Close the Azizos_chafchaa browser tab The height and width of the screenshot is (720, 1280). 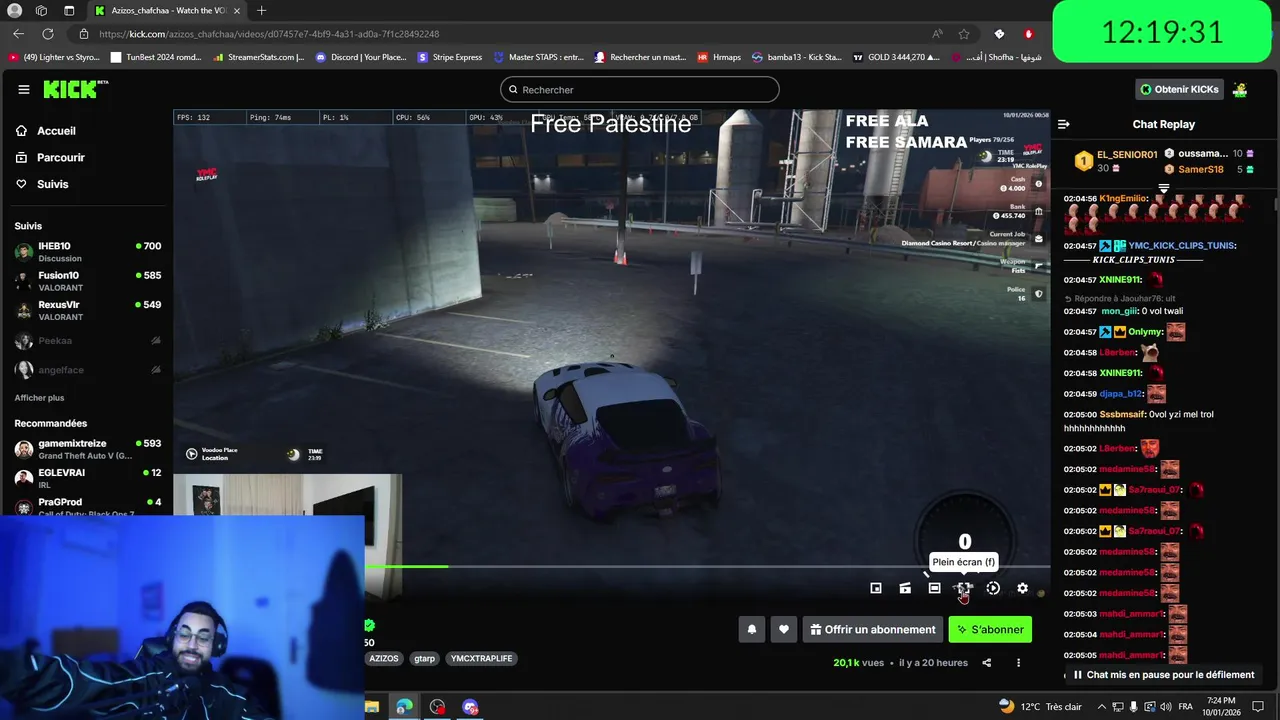tap(236, 10)
